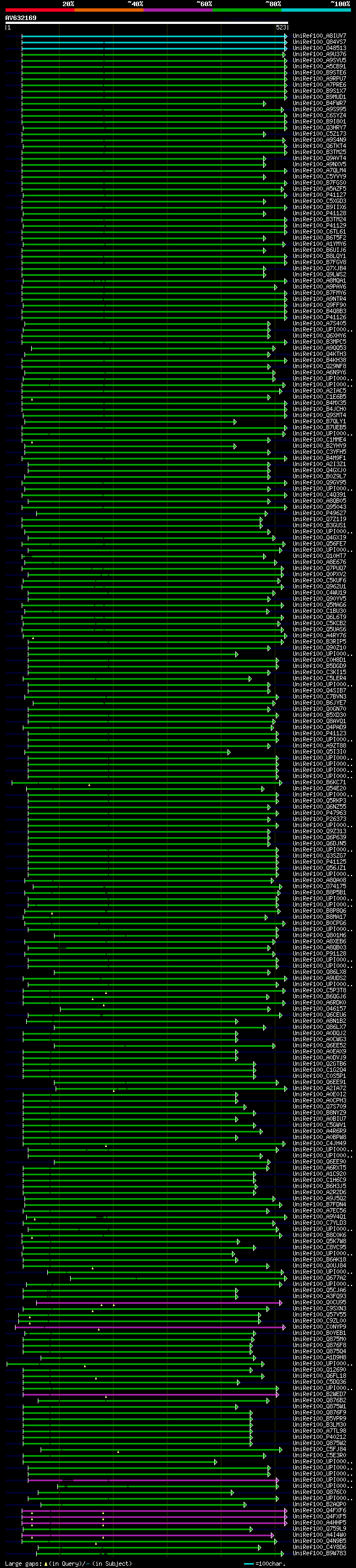
Task: Click the 'Large gaps' legend text
Action: [x=24, y=1563]
